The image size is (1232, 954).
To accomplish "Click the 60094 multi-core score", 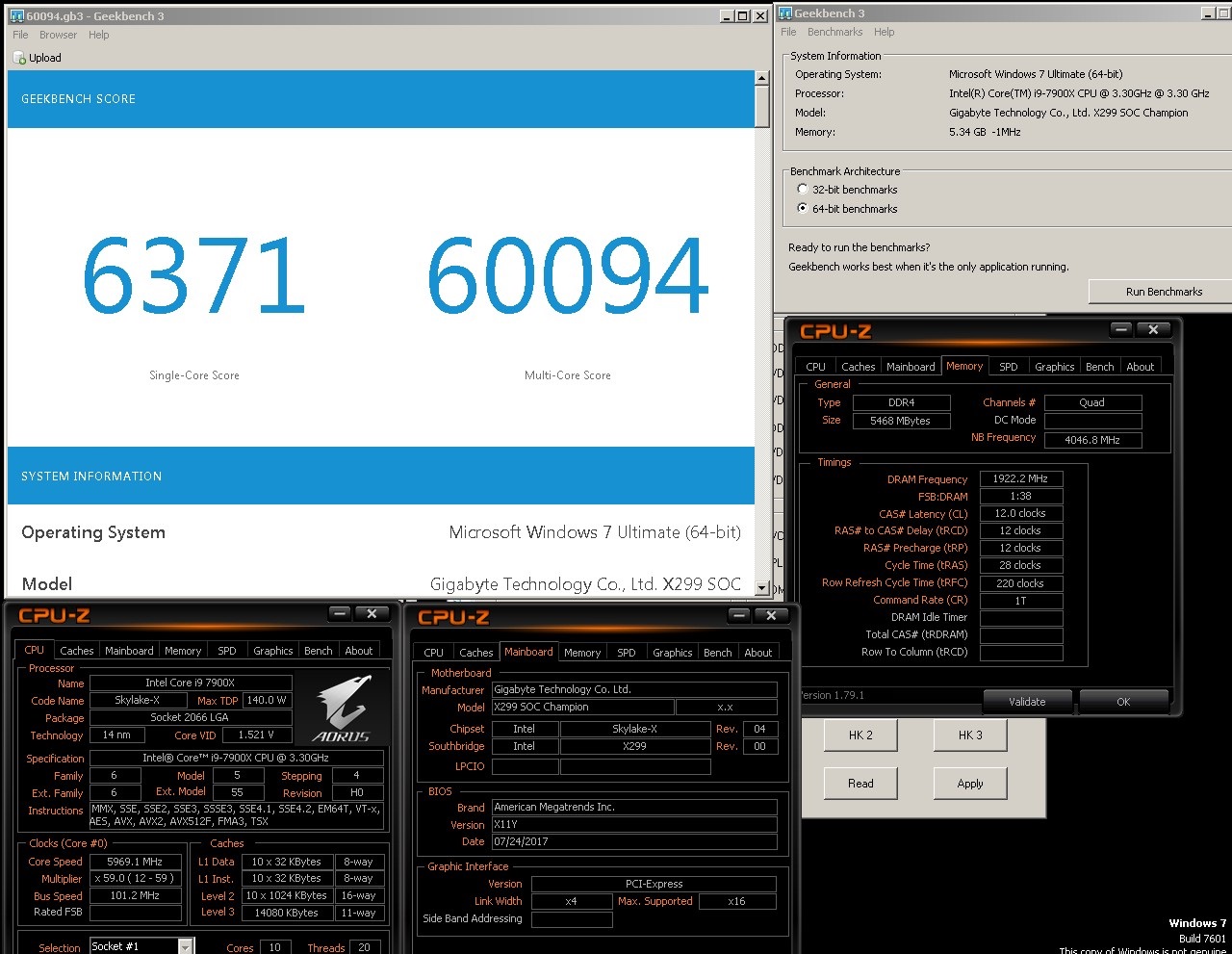I will click(x=568, y=277).
